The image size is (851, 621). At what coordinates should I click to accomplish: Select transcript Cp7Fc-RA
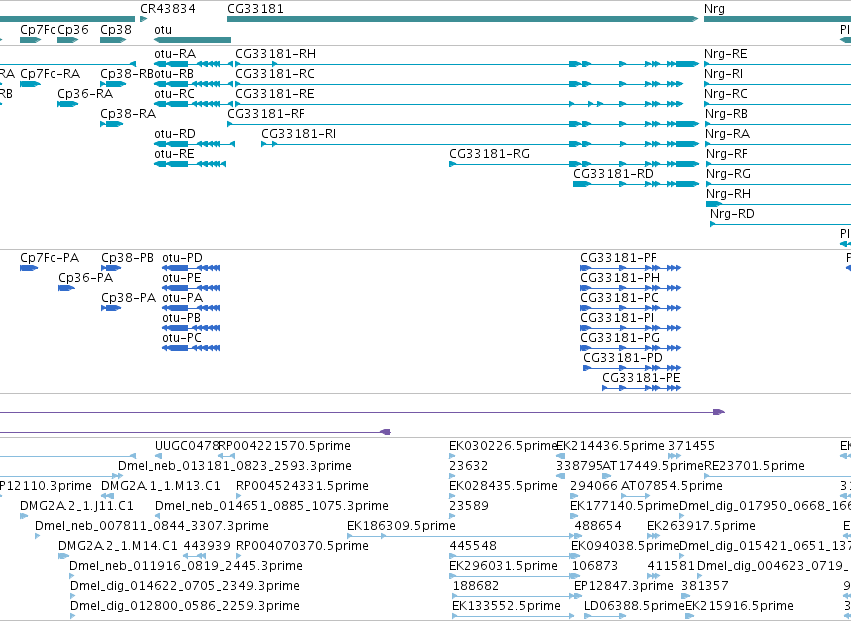click(50, 74)
